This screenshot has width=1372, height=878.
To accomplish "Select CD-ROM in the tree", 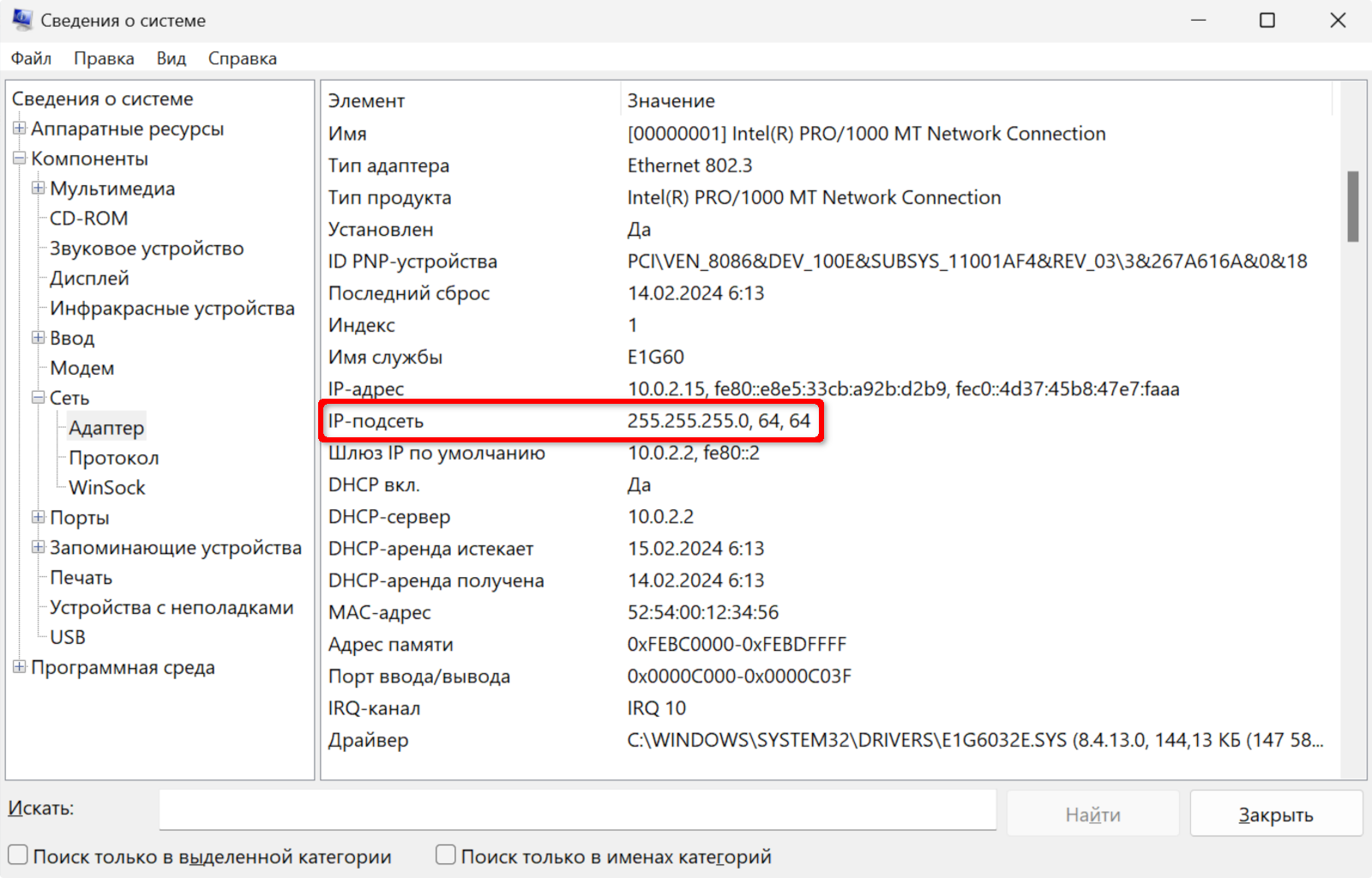I will pos(89,219).
